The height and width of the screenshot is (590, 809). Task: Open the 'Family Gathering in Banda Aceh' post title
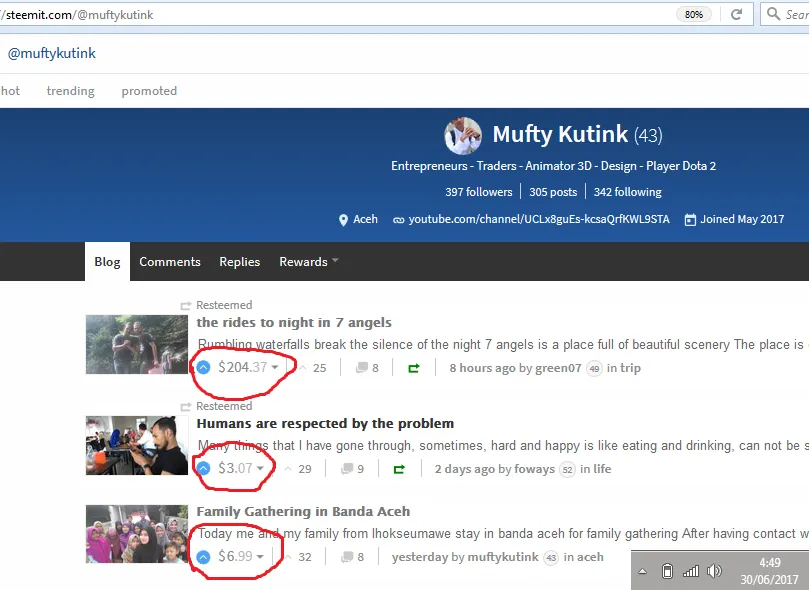click(x=303, y=511)
